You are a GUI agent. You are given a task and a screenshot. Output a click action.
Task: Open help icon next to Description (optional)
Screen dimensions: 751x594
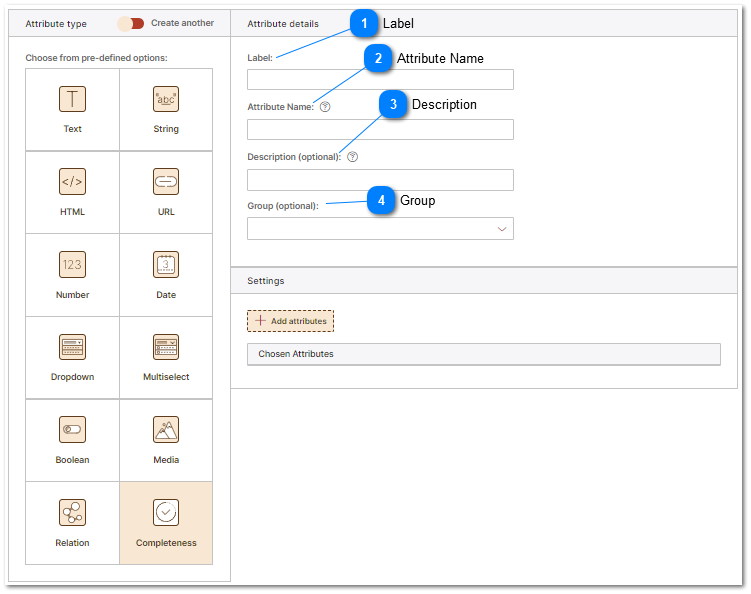[353, 157]
